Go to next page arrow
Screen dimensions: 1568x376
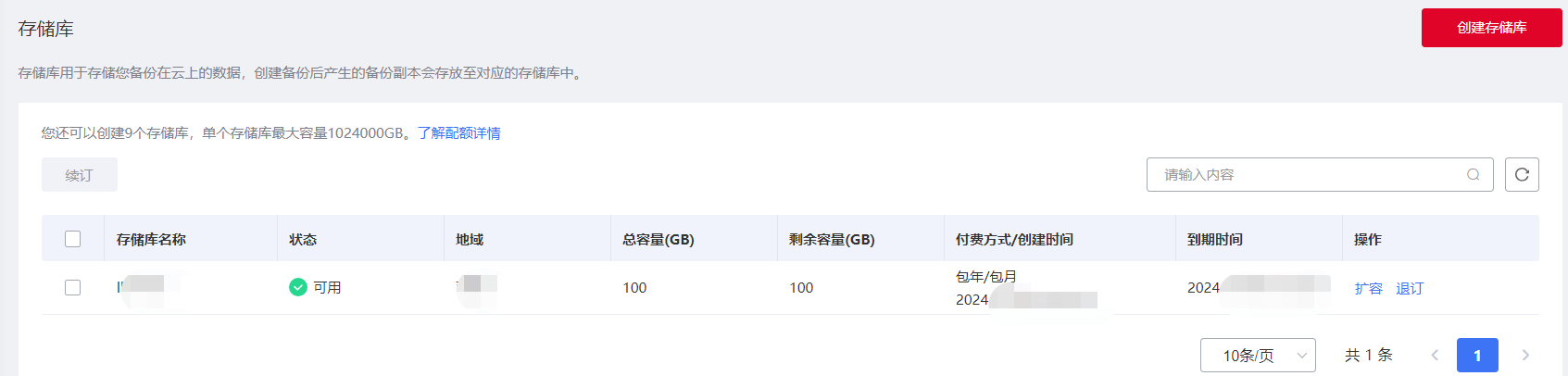coord(1525,356)
